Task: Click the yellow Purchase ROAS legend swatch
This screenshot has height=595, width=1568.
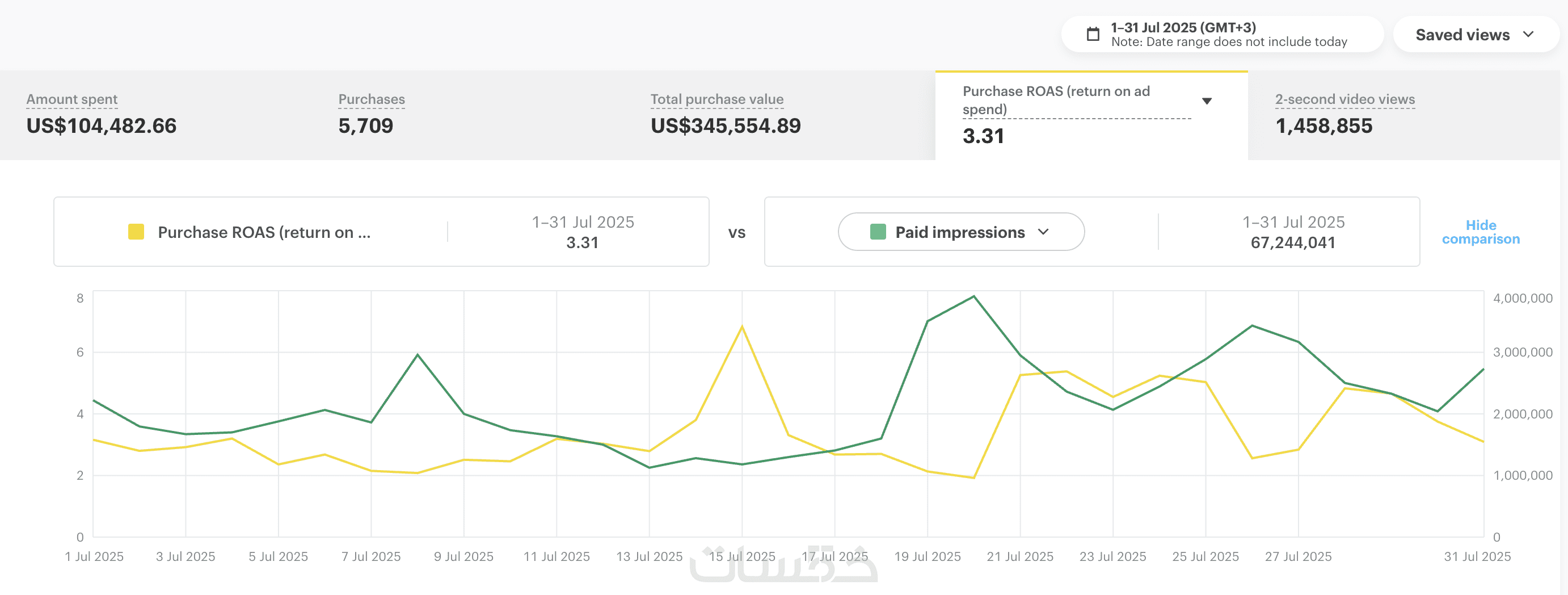Action: [136, 232]
